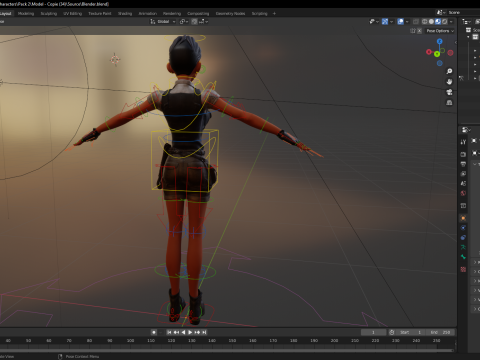Open the Render properties tab

[x=463, y=154]
